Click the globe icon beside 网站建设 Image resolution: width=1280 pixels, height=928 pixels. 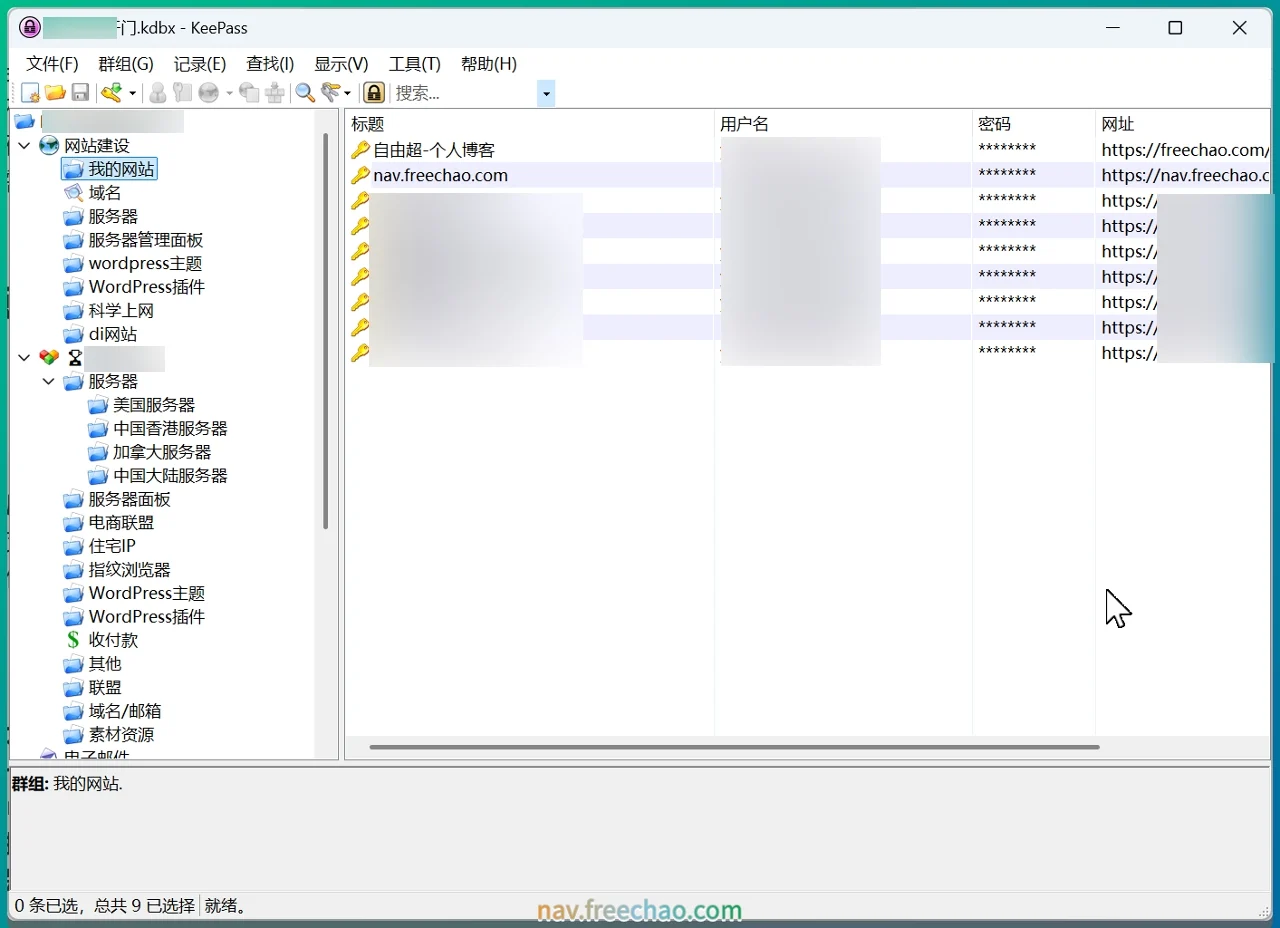click(x=49, y=146)
